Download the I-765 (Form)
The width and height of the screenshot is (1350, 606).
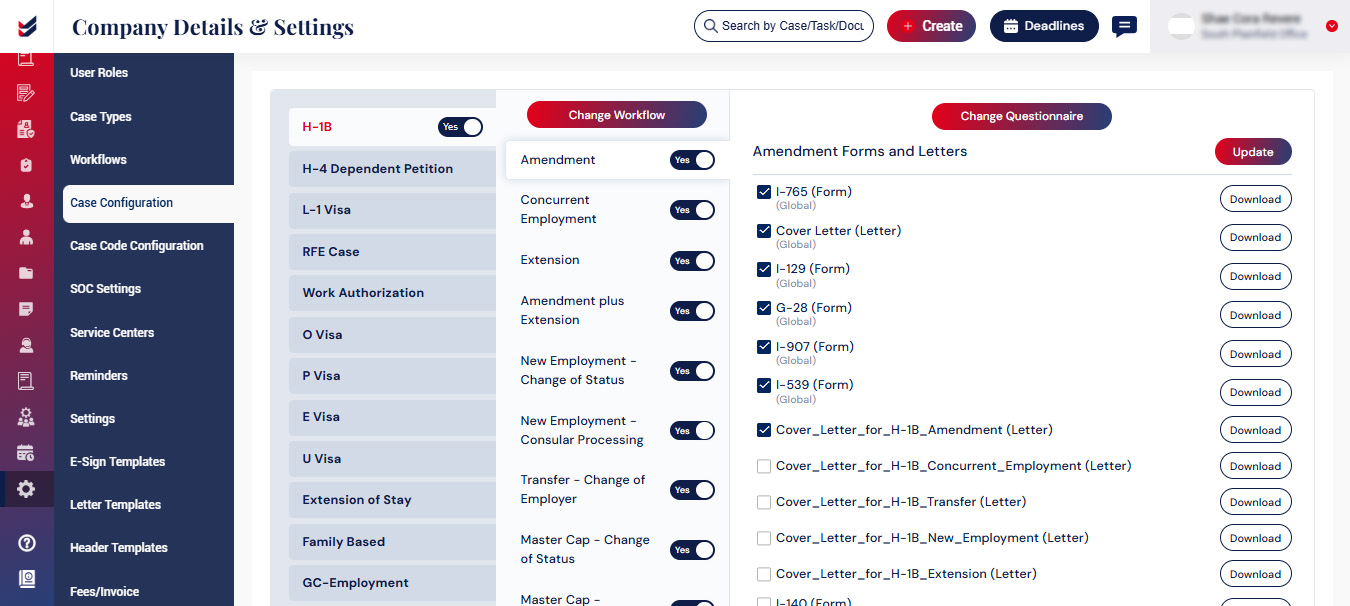pos(1255,199)
